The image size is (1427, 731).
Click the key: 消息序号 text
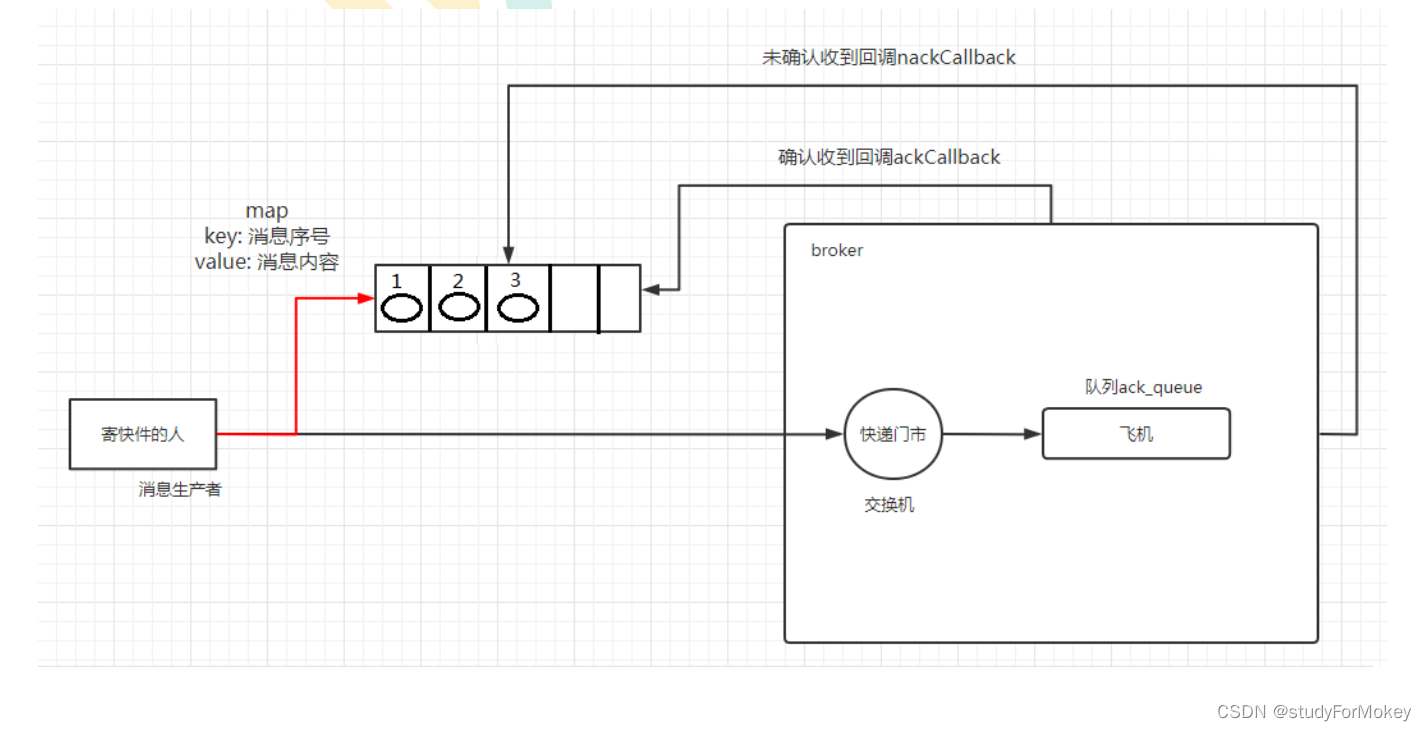[x=267, y=236]
